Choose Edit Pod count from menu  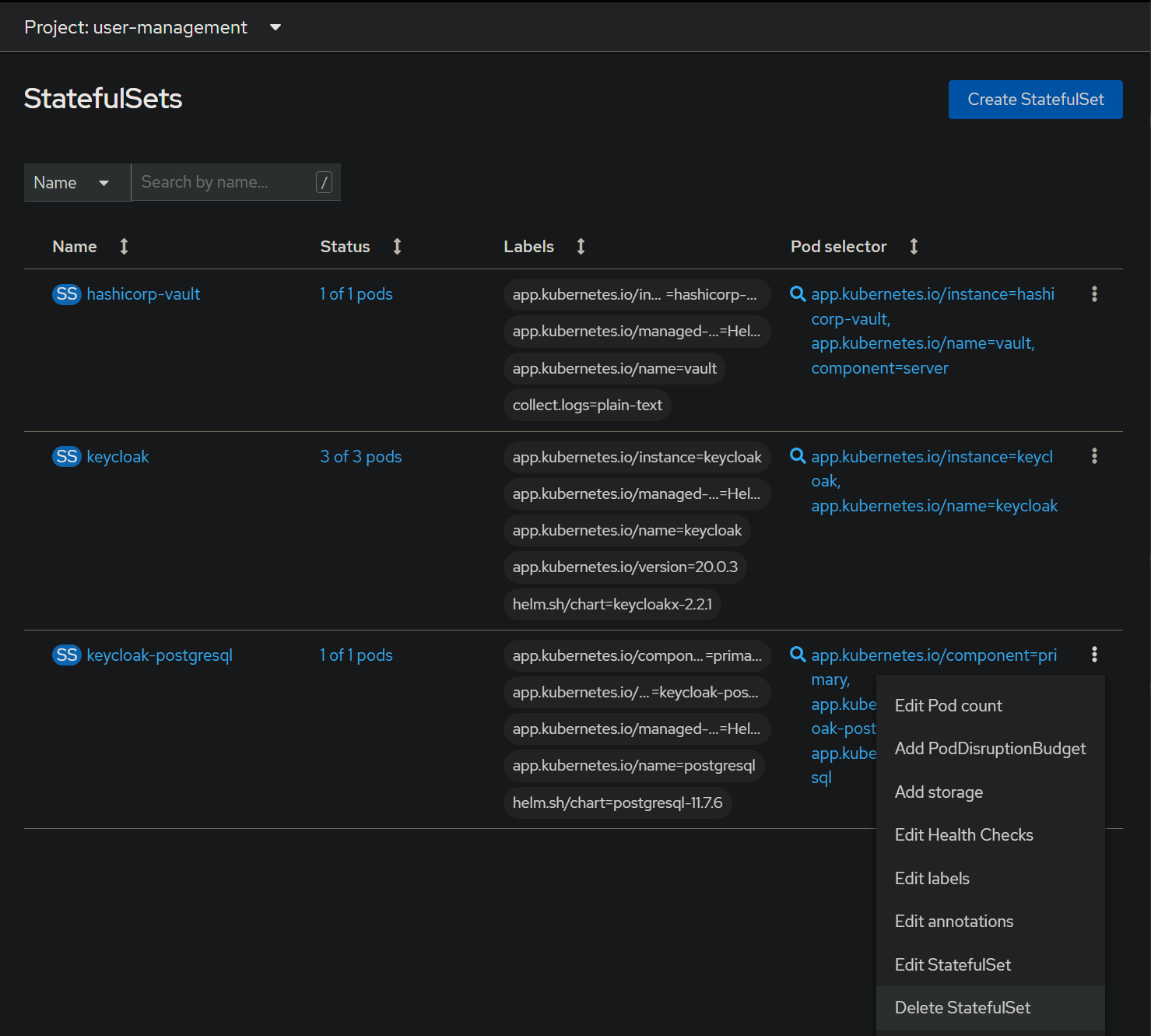click(991, 706)
